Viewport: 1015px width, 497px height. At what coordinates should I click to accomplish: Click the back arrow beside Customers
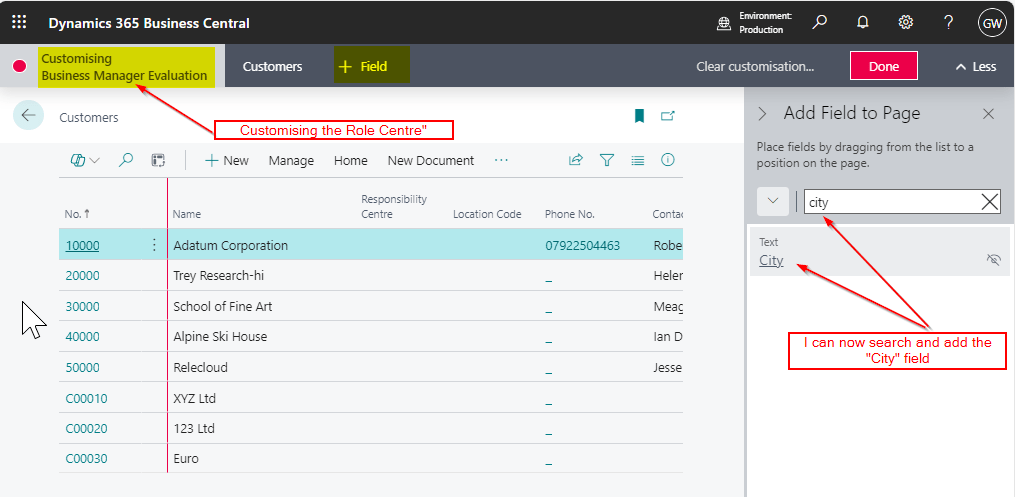(28, 116)
